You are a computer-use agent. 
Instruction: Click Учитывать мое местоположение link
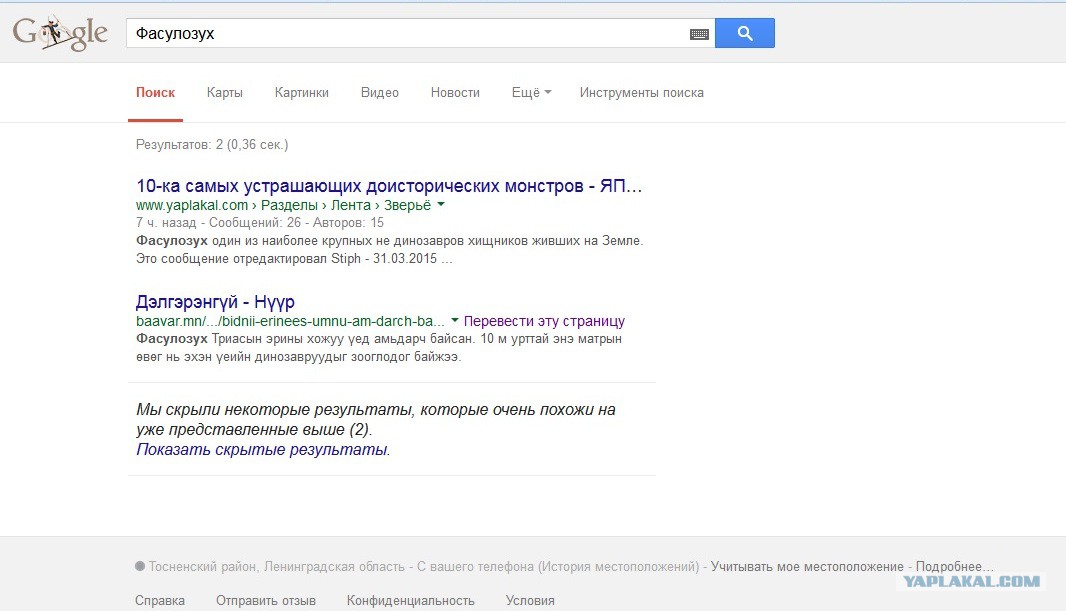pyautogui.click(x=807, y=566)
